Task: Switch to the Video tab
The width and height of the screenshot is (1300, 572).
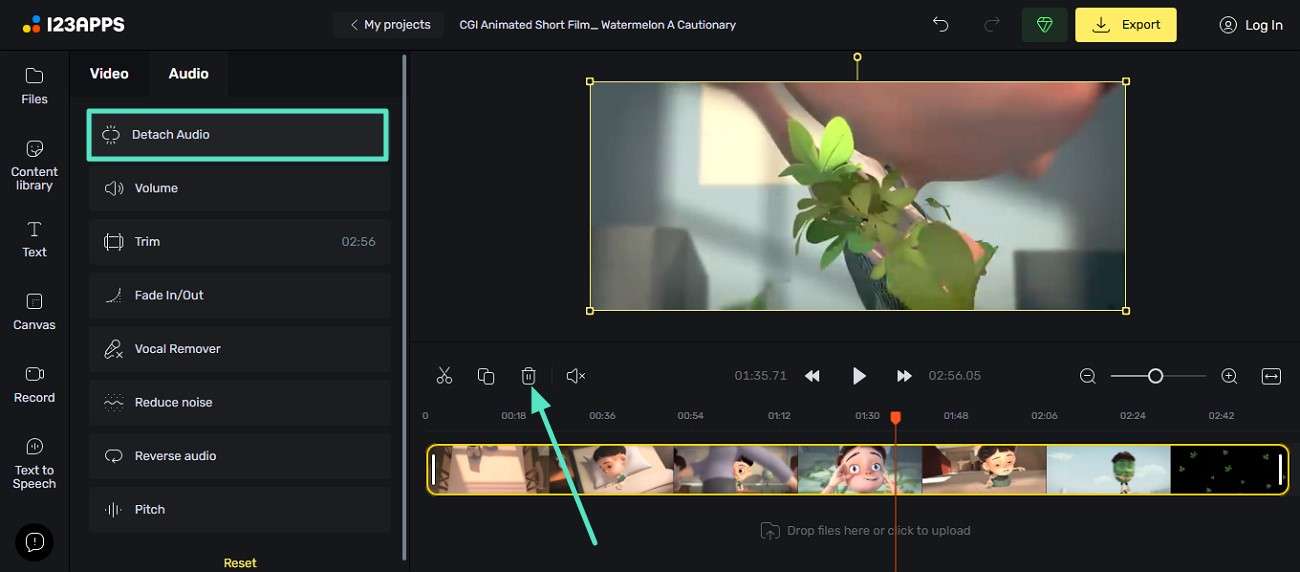Action: click(x=109, y=74)
